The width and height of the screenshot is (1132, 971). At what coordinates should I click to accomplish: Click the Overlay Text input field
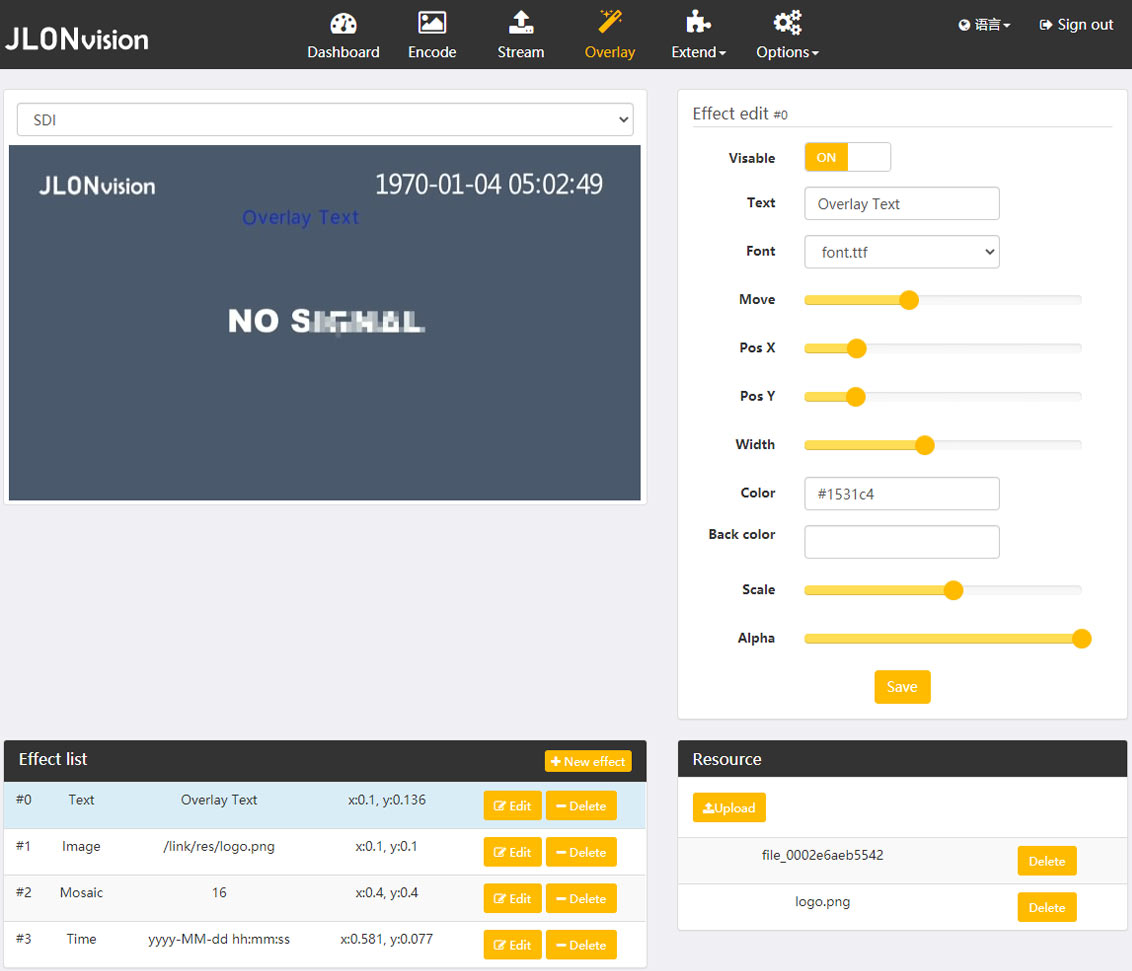[x=902, y=204]
